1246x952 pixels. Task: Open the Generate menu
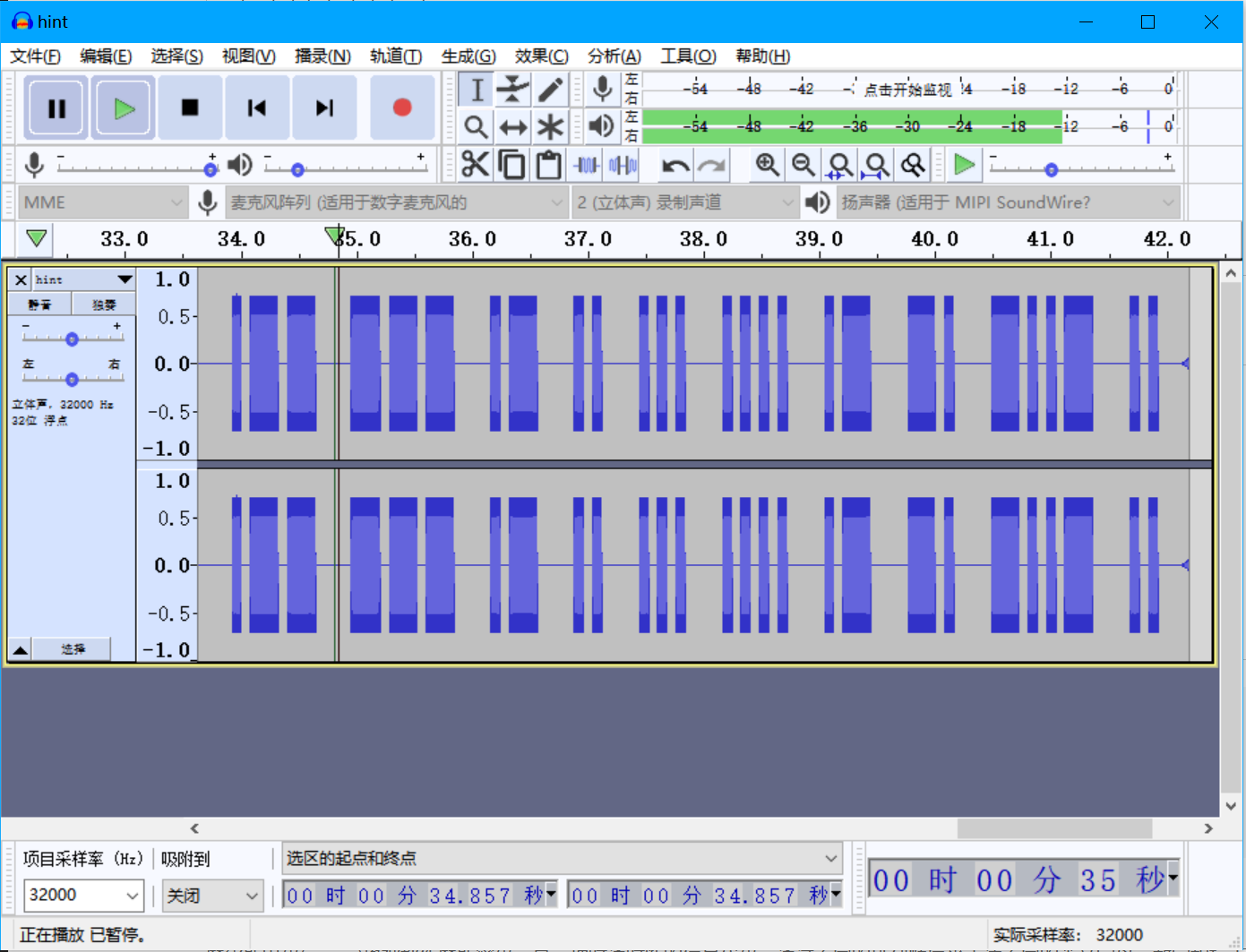(468, 56)
